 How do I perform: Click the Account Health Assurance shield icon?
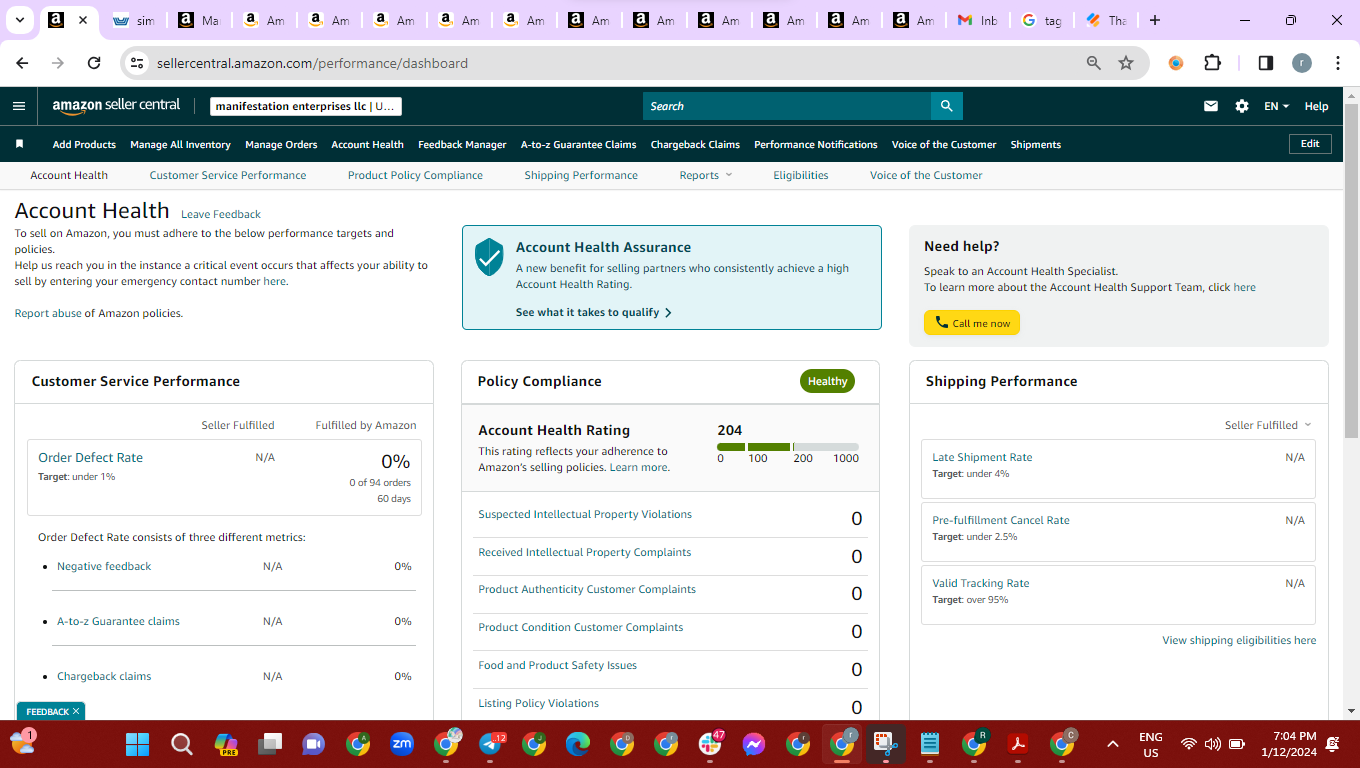click(489, 257)
